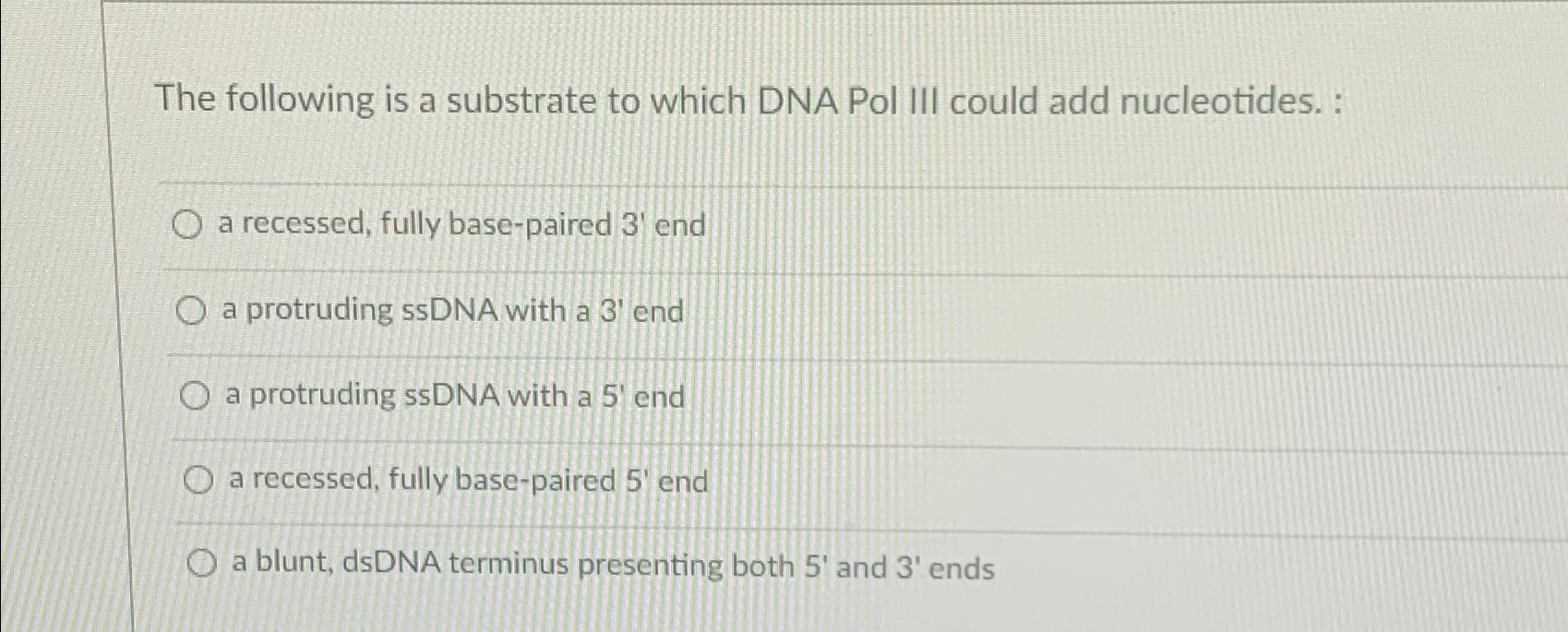
Task: Click the label 'a protruding ssDNA with a 3' end'
Action: click(451, 311)
